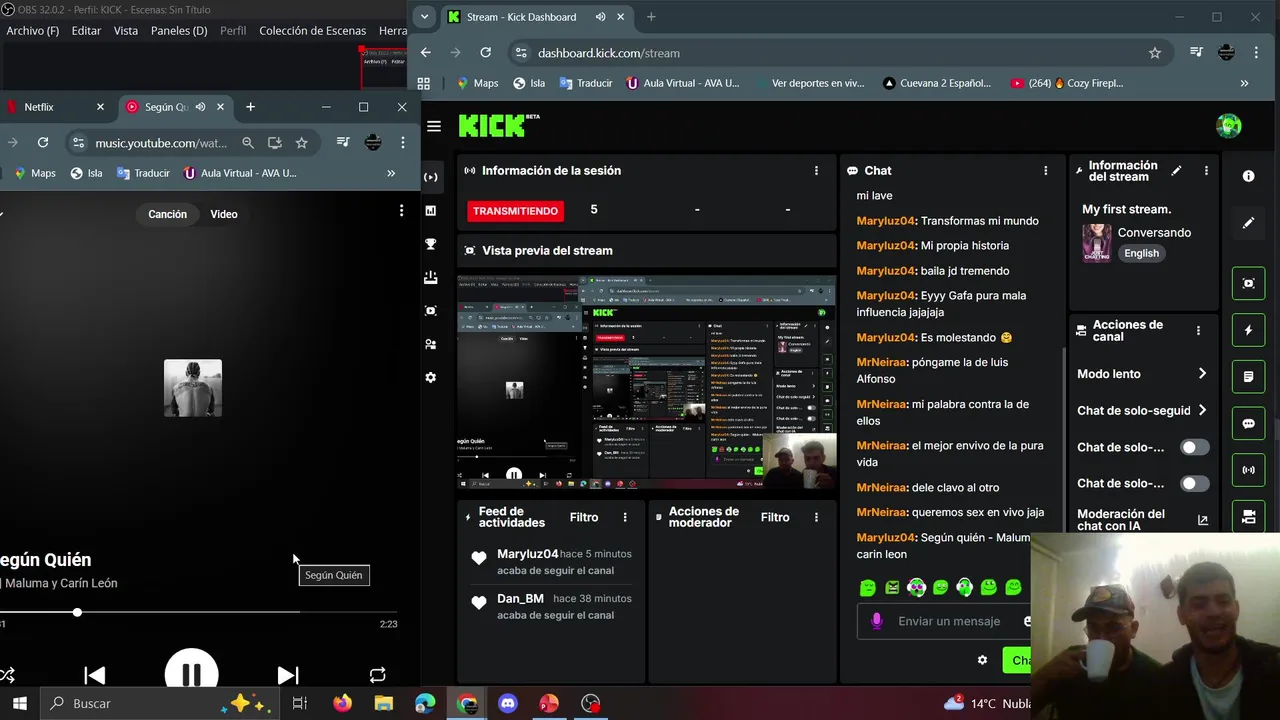
Task: Click the English language tag
Action: (x=1141, y=253)
